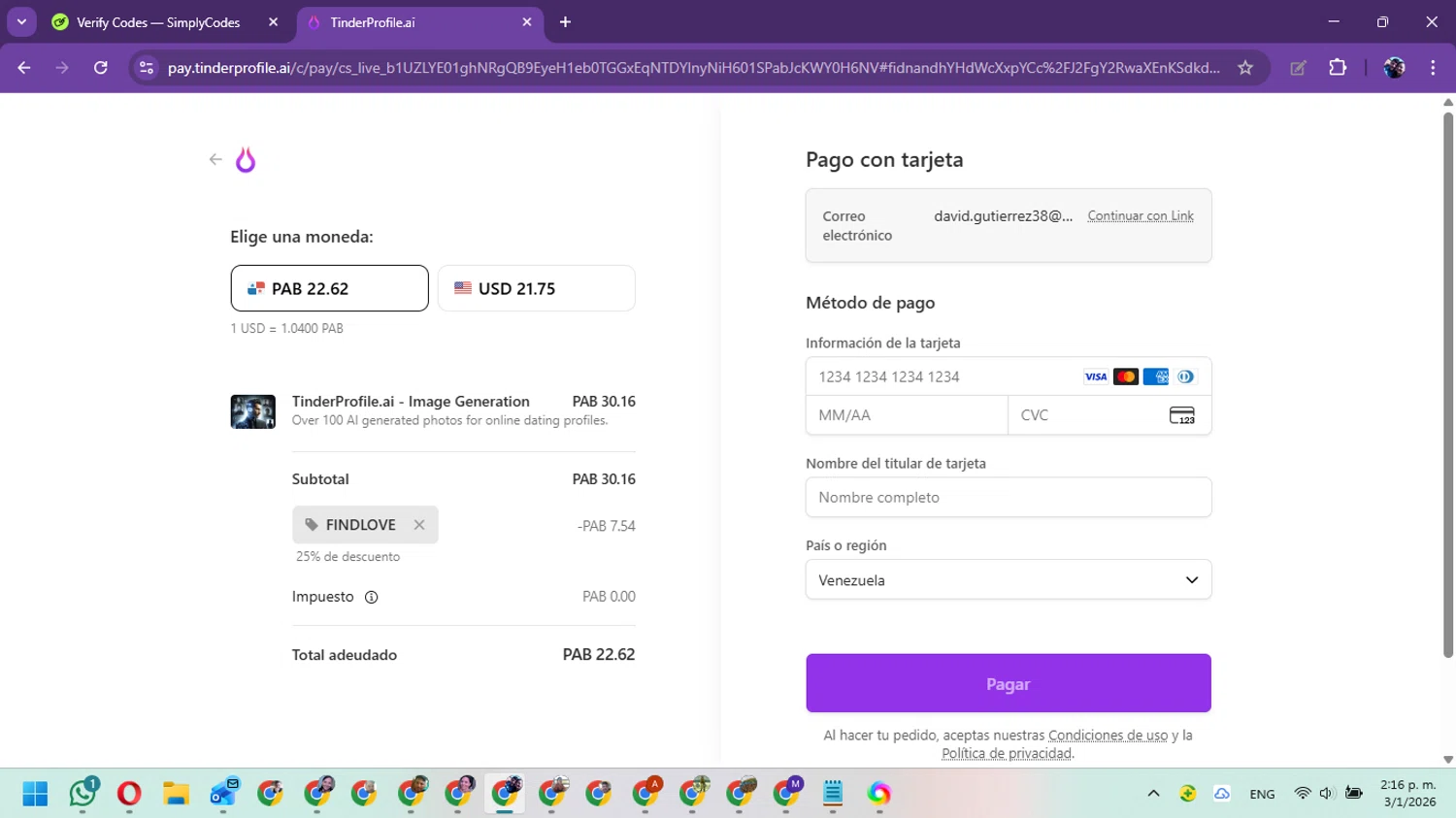Viewport: 1456px width, 818px height.
Task: Click the back arrow beside the flame logo
Action: [x=215, y=159]
